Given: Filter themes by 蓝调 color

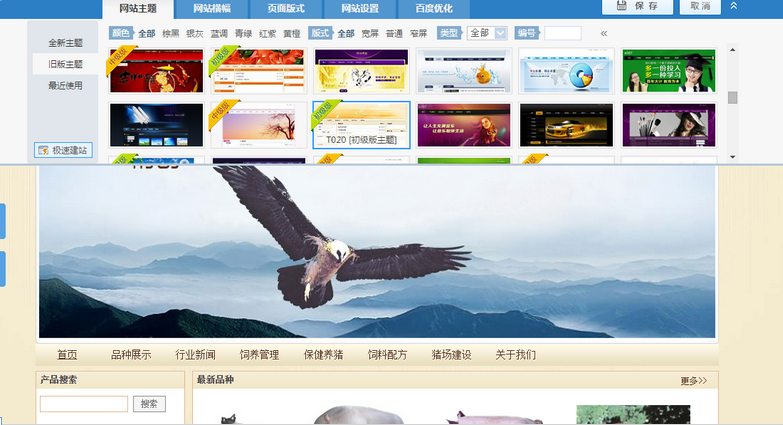Looking at the screenshot, I should (219, 33).
